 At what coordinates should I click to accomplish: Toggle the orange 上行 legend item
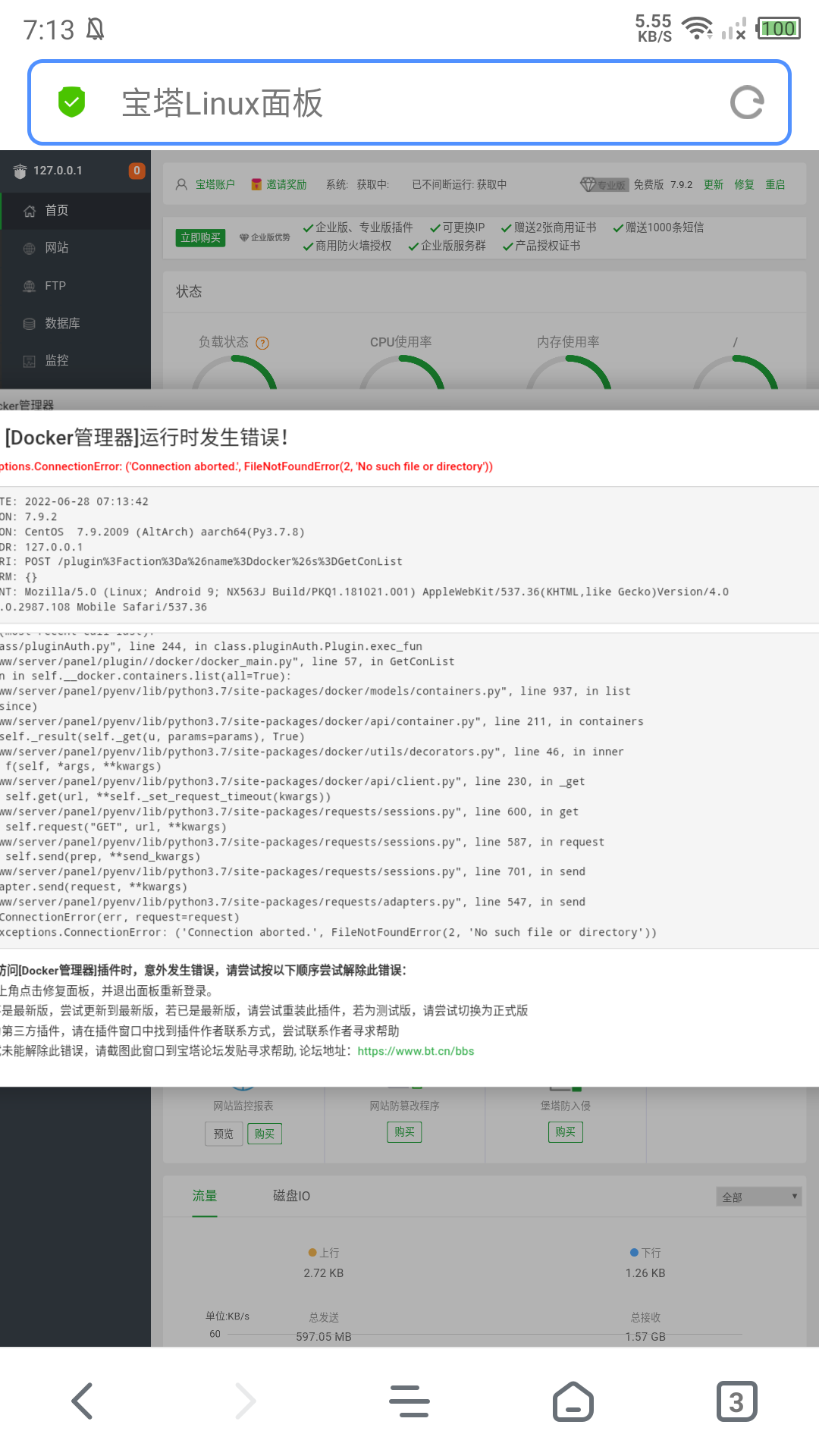pos(324,1253)
